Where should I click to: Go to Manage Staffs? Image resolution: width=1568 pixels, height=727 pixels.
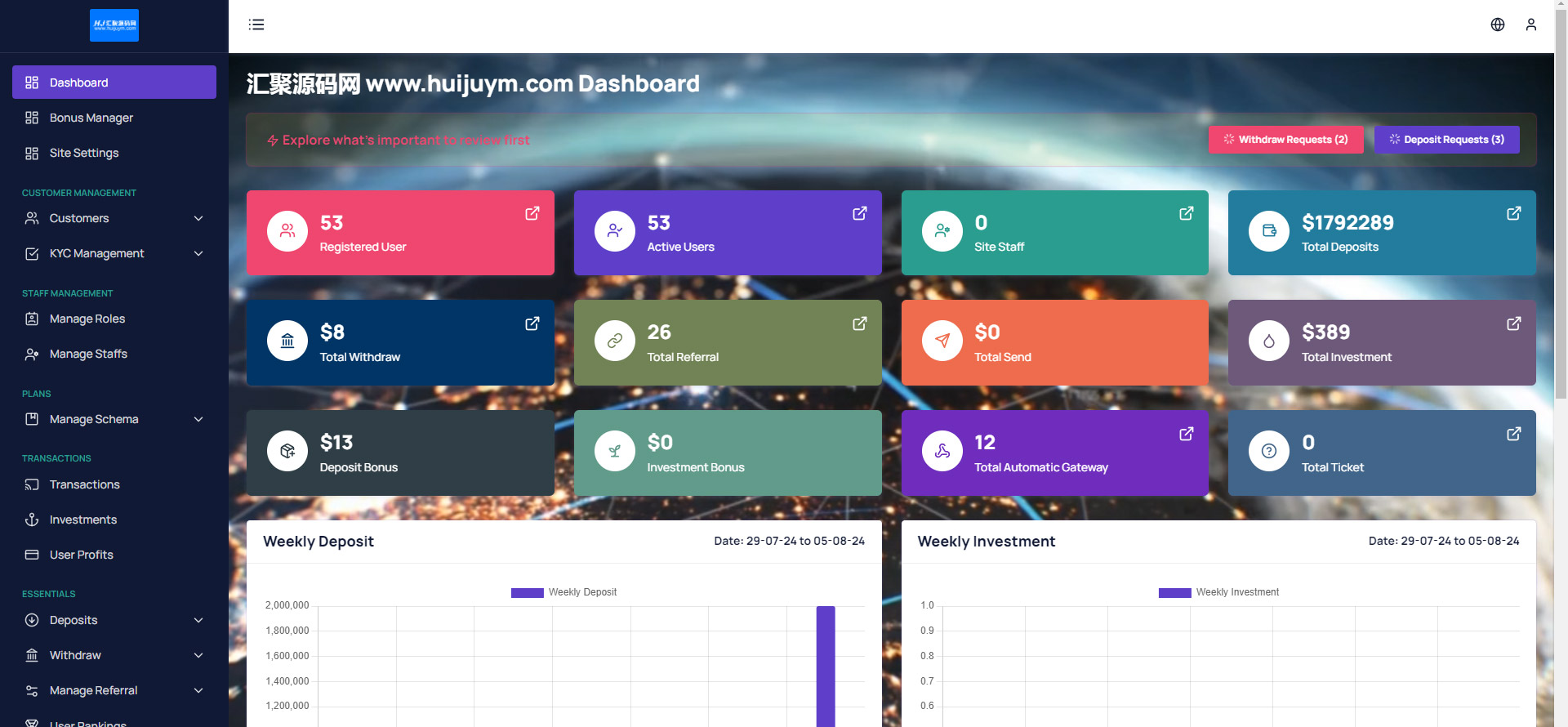click(114, 354)
